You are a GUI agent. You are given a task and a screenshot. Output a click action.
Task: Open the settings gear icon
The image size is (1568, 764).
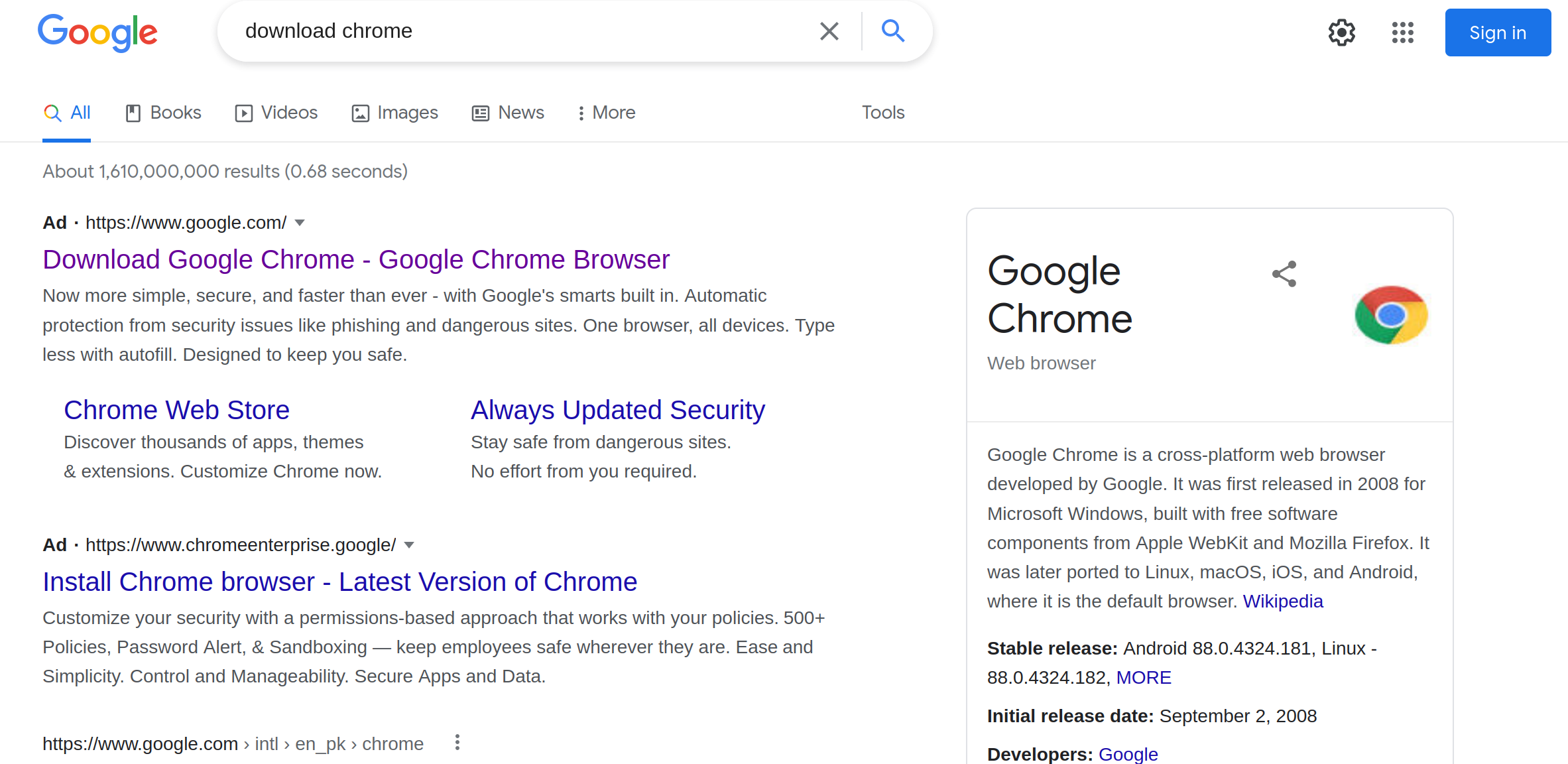click(x=1342, y=32)
